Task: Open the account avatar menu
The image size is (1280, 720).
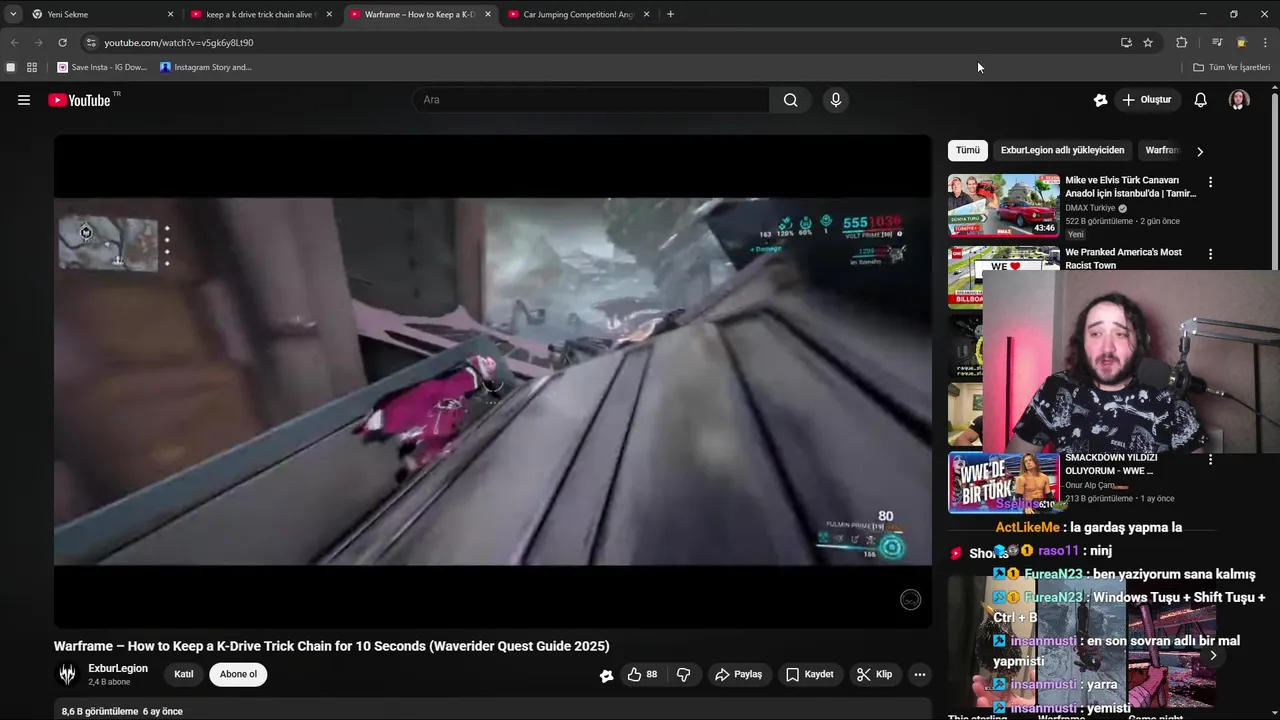Action: tap(1239, 100)
